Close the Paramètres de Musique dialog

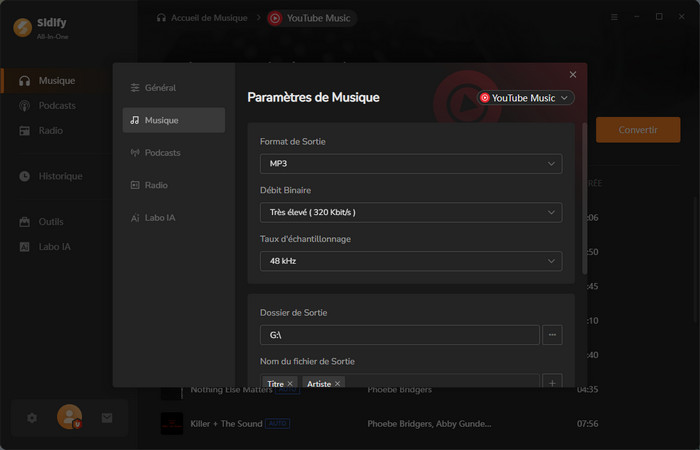573,75
